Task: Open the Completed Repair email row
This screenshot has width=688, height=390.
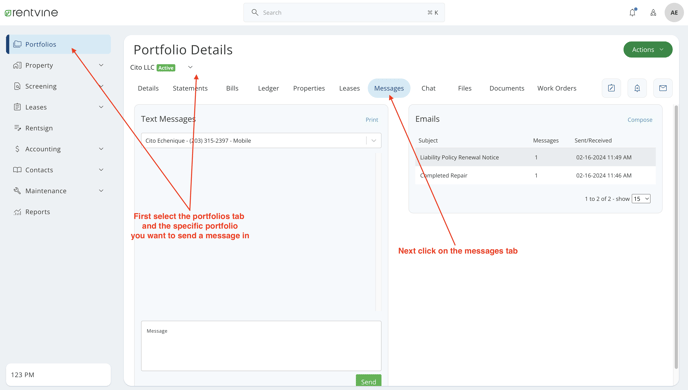Action: [x=535, y=175]
